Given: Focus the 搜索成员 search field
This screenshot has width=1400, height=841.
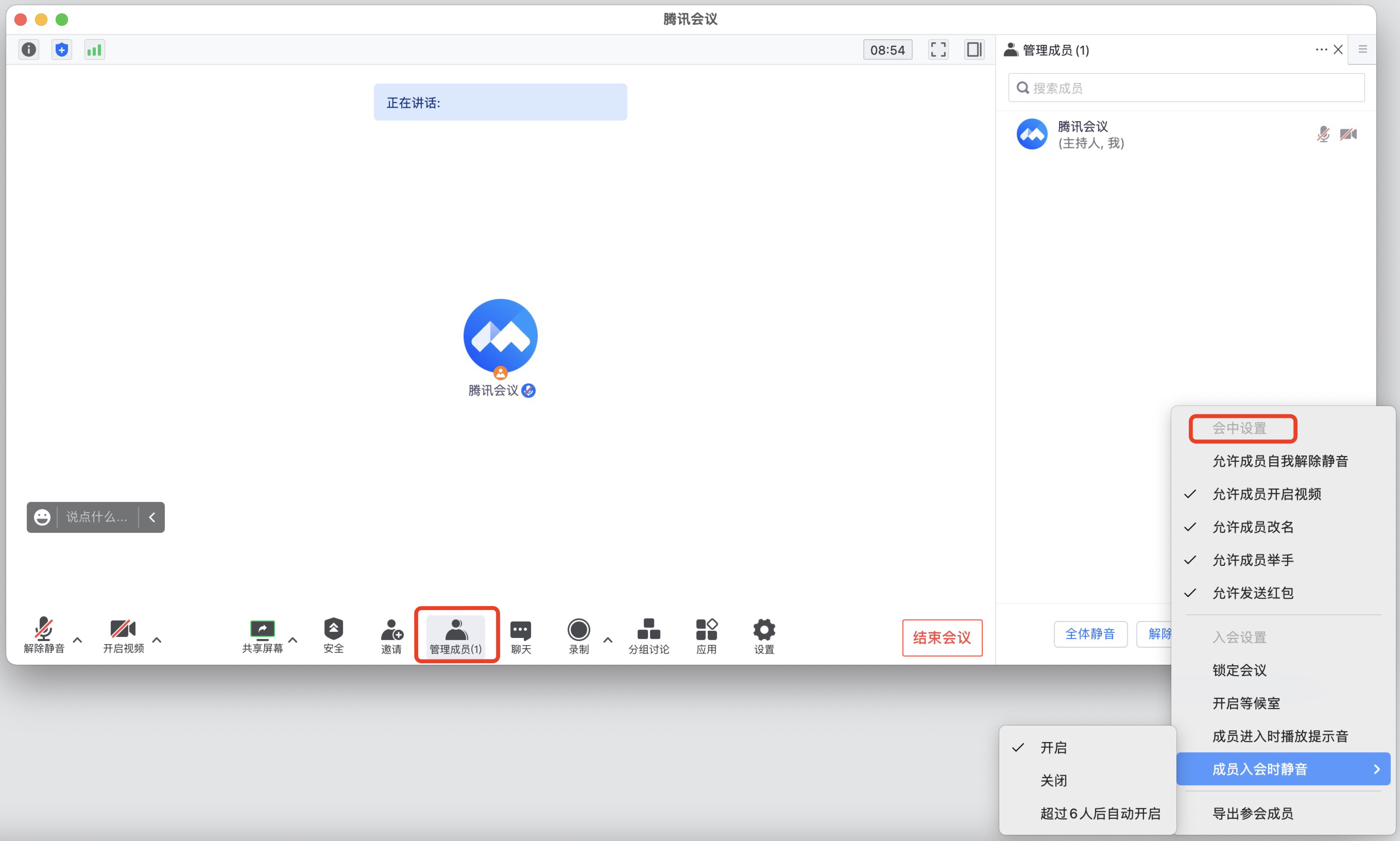Looking at the screenshot, I should point(1186,88).
